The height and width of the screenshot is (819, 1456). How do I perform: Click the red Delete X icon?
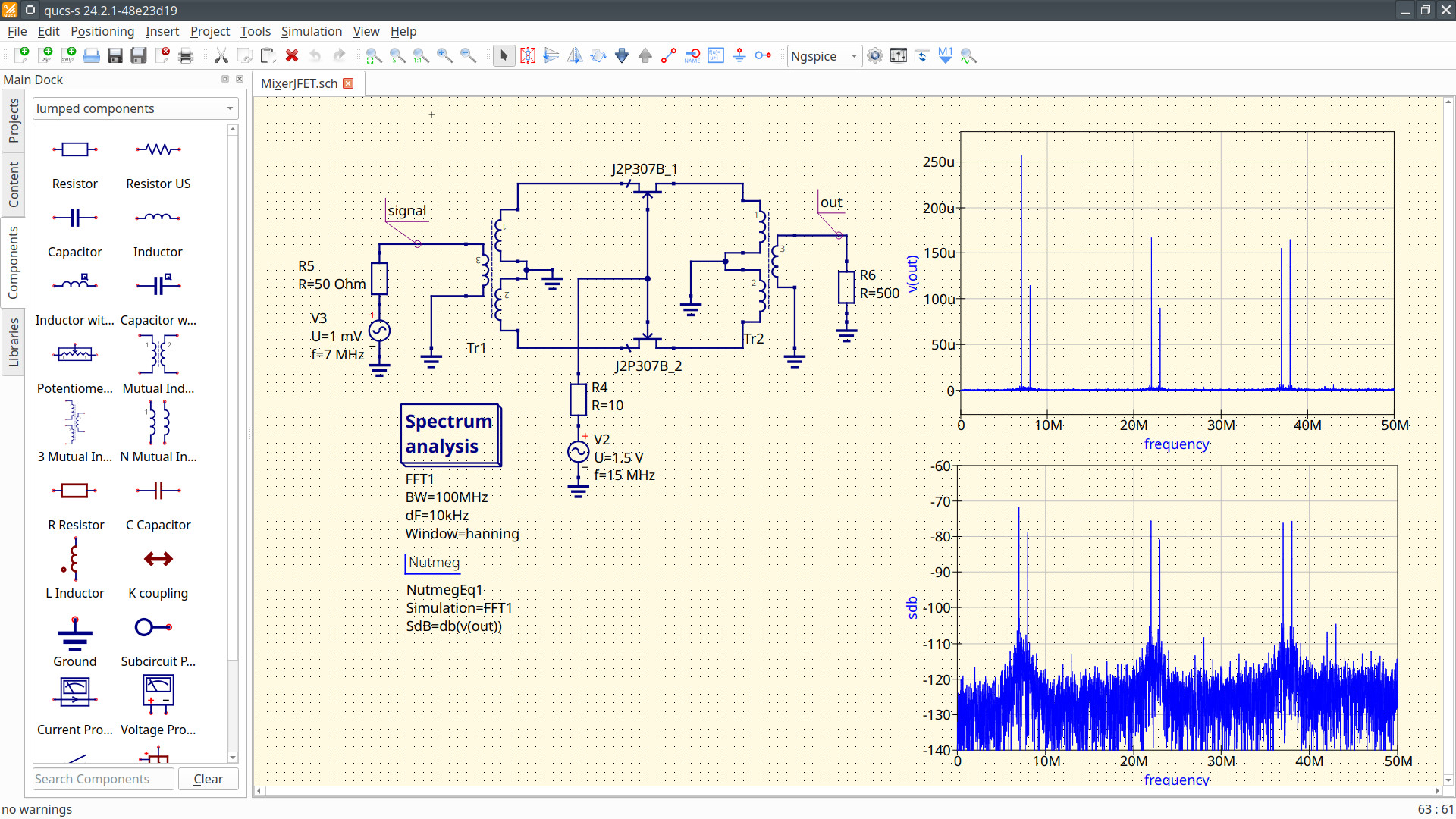pyautogui.click(x=292, y=55)
